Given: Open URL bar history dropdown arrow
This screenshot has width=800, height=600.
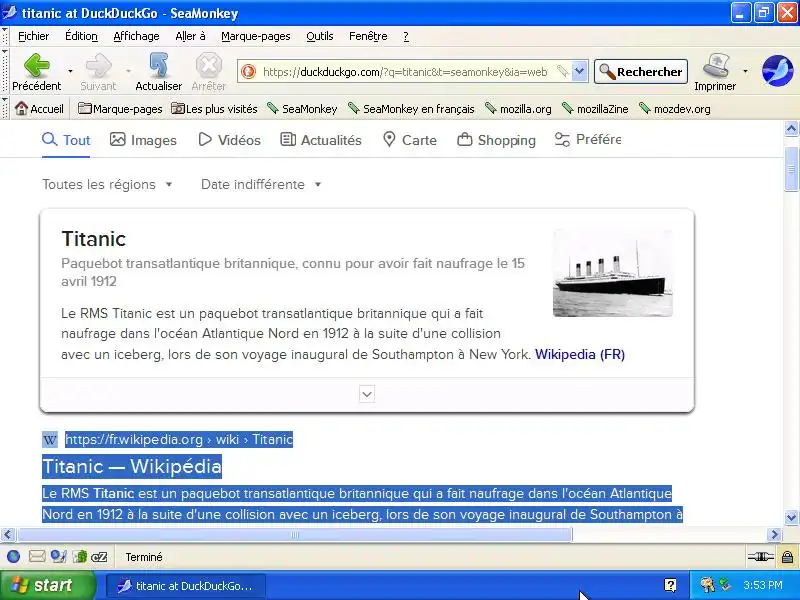Looking at the screenshot, I should point(580,71).
